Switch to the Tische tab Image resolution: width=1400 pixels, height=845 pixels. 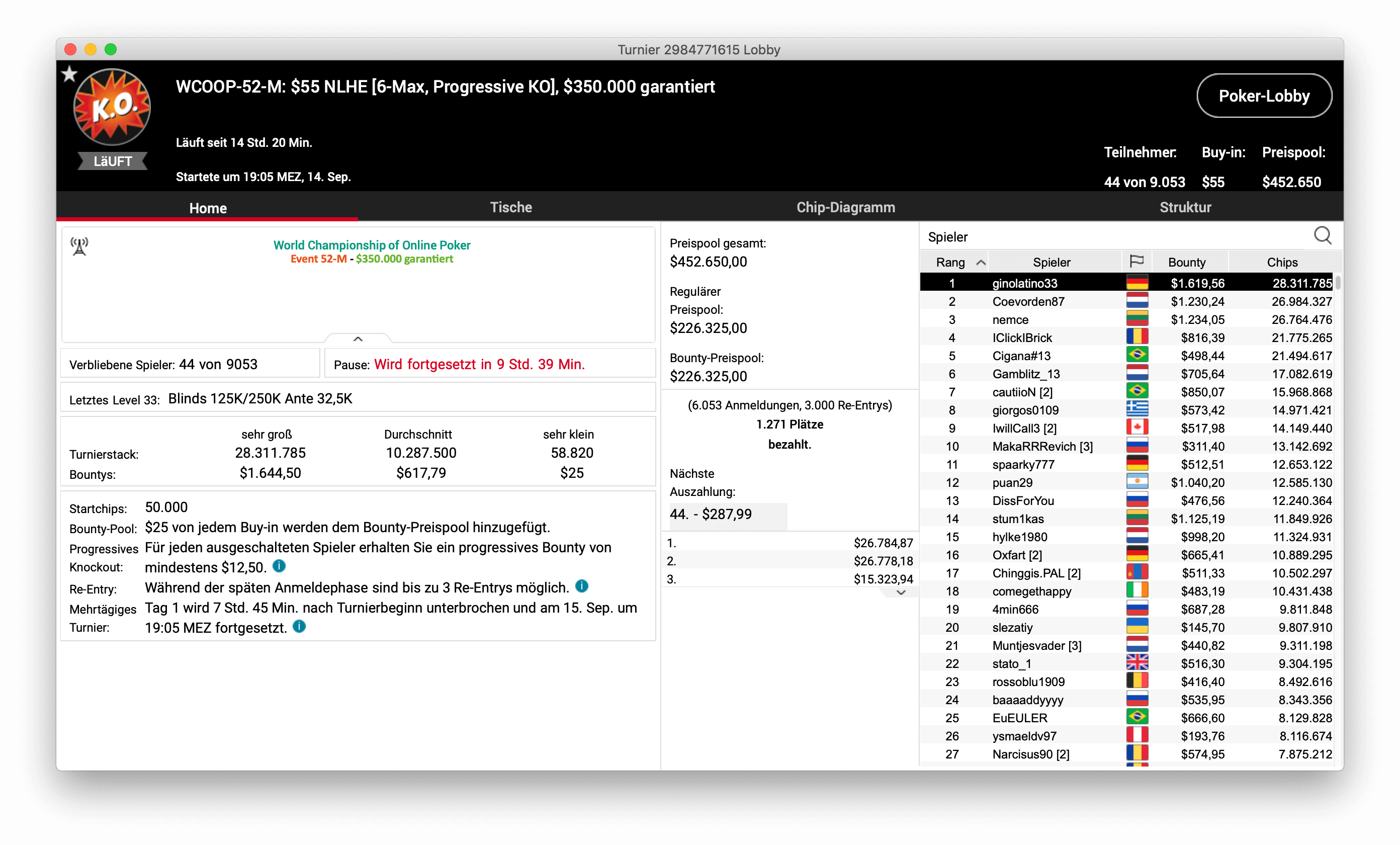(511, 207)
